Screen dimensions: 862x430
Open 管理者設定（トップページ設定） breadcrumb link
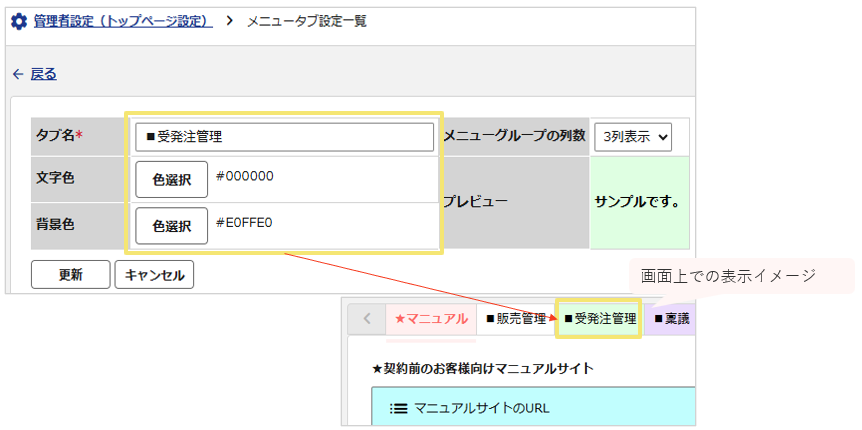(x=123, y=22)
